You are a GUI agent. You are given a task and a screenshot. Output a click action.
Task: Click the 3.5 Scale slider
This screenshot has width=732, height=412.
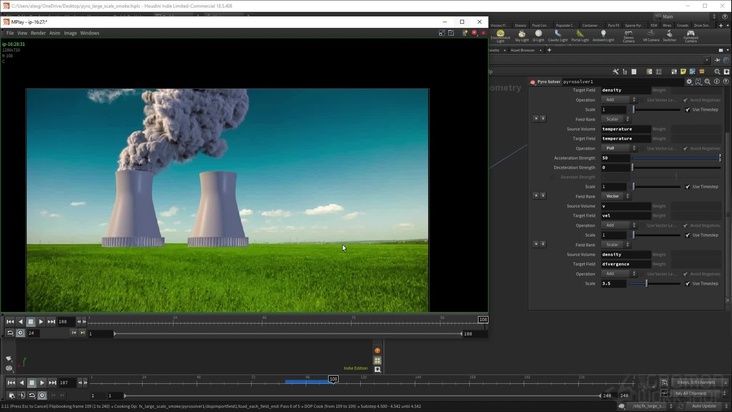pyautogui.click(x=655, y=284)
